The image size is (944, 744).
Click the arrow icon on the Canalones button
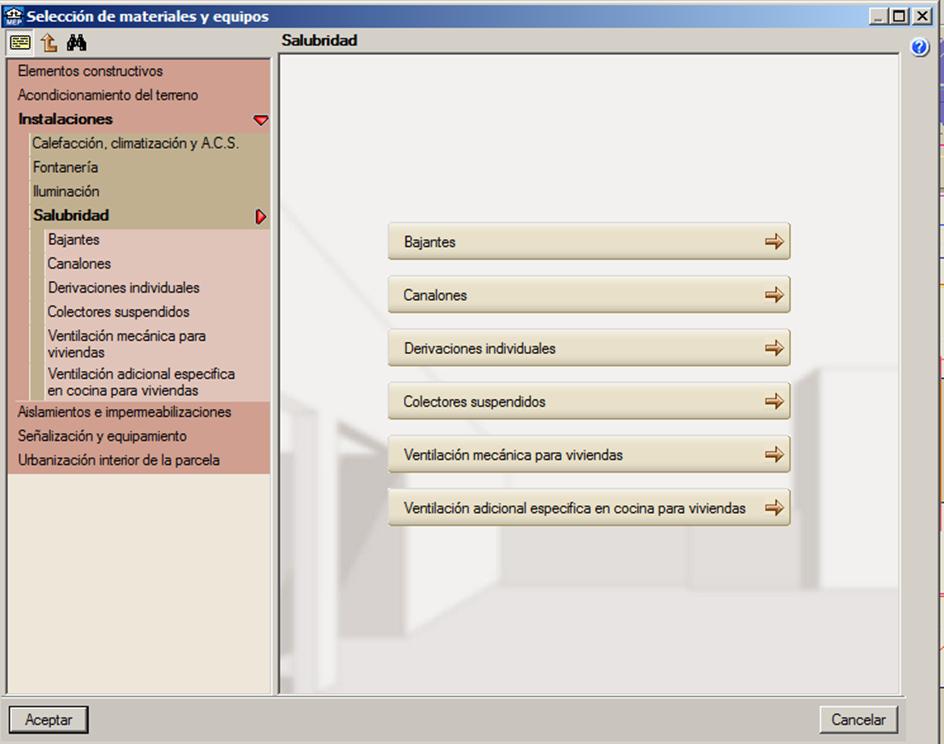tap(774, 295)
